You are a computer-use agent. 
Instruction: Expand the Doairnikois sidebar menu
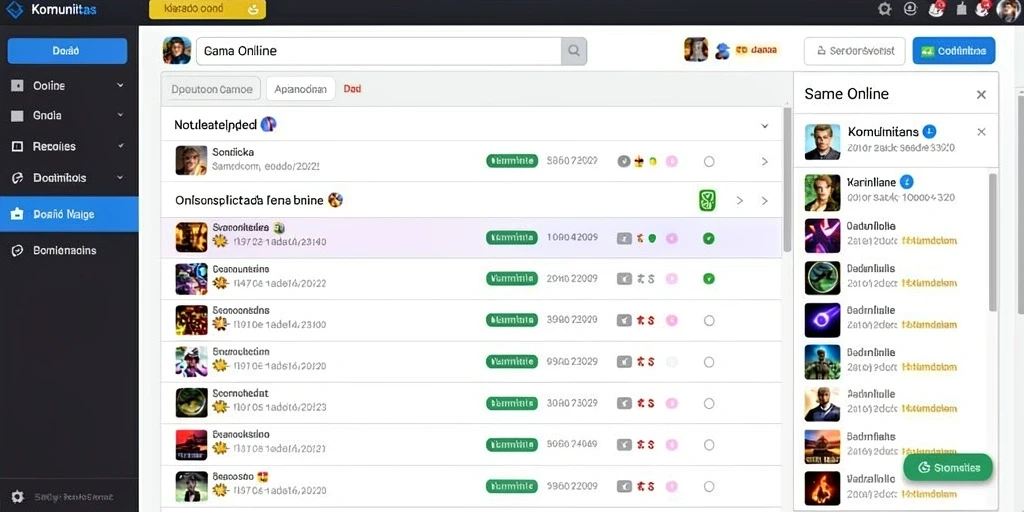coord(120,177)
